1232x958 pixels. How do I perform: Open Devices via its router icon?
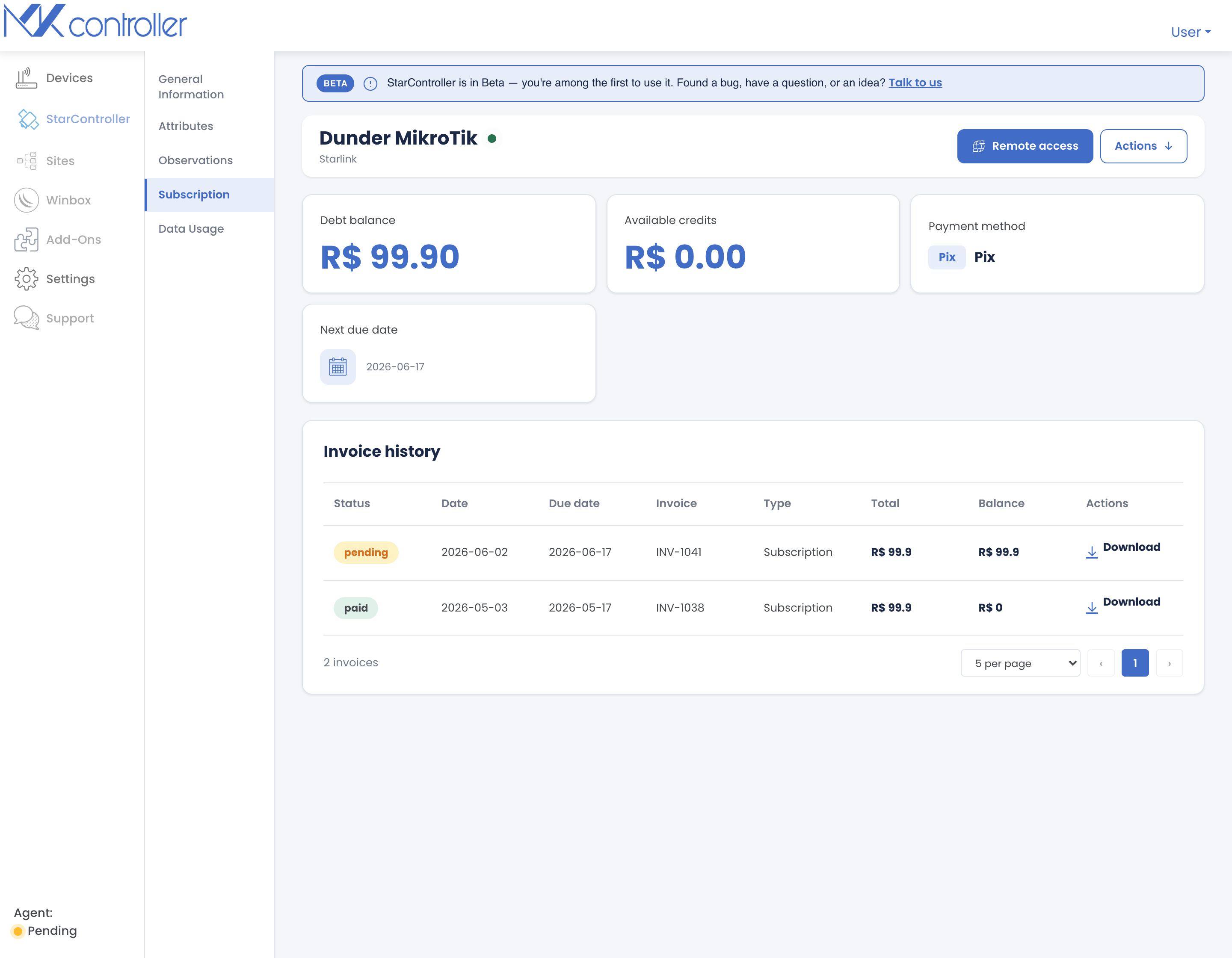[x=26, y=78]
